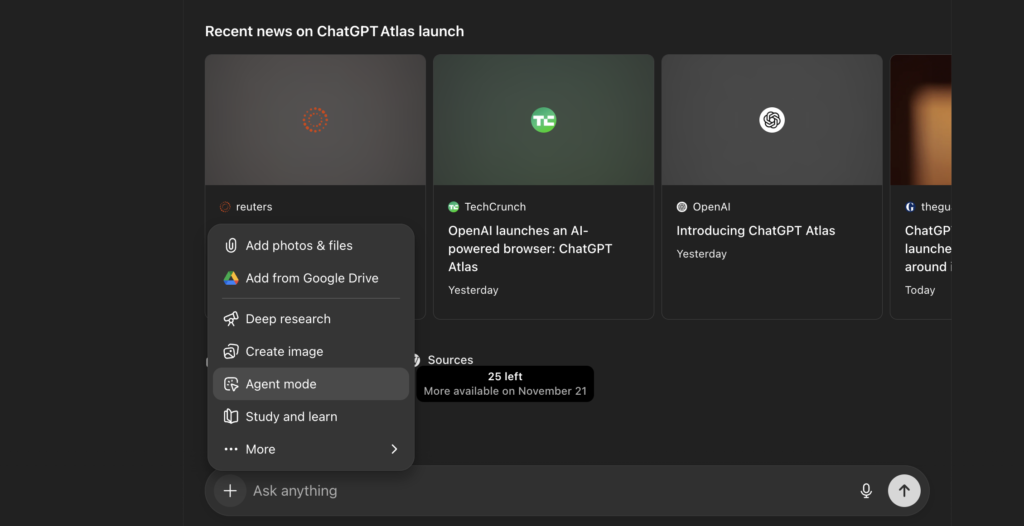
Task: Open the Introducing ChatGPT Atlas article
Action: (755, 231)
